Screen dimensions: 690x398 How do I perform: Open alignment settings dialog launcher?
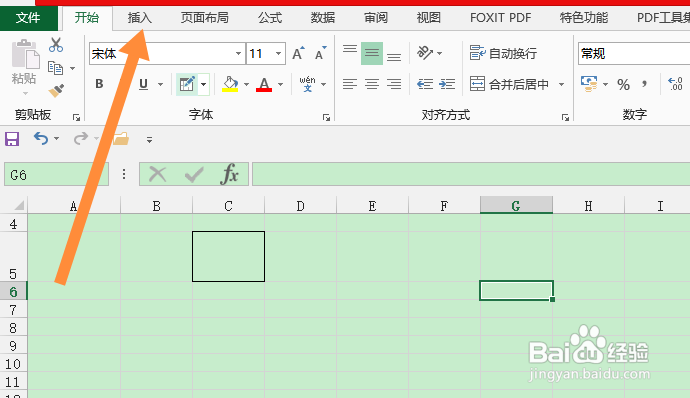[565, 117]
